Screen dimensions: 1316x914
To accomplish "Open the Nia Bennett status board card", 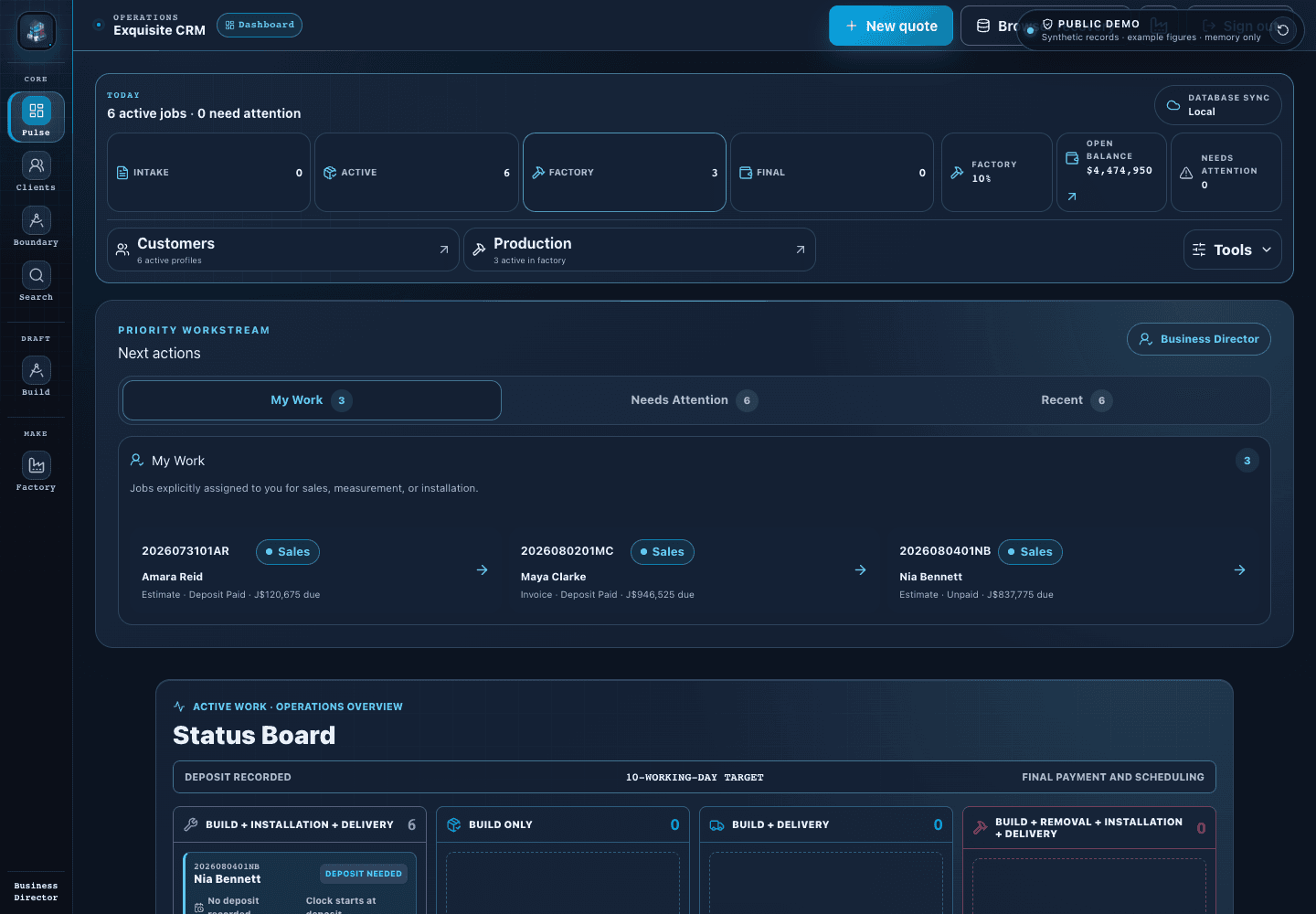I will pos(300,883).
